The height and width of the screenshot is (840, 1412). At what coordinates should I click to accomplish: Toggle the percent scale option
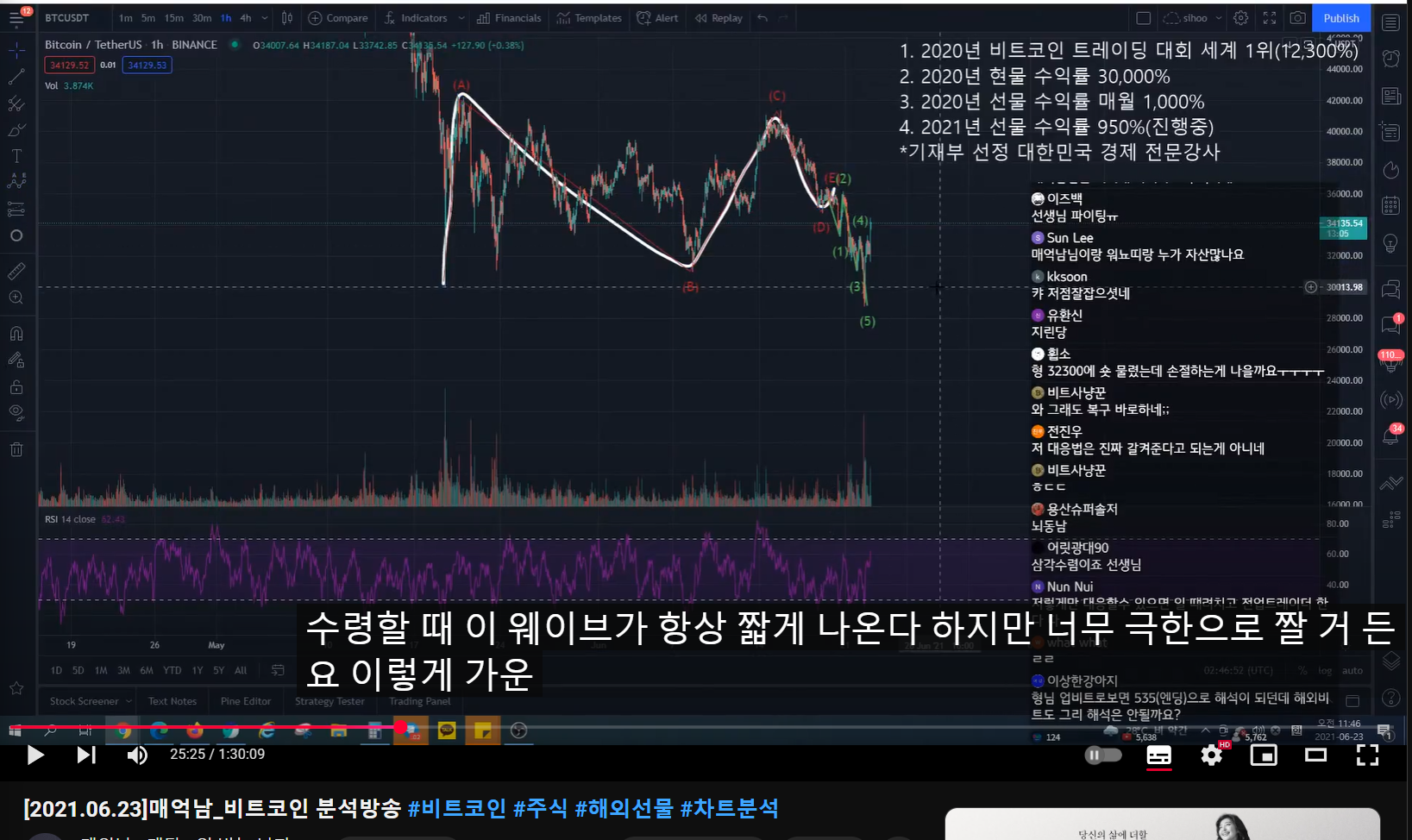1303,670
